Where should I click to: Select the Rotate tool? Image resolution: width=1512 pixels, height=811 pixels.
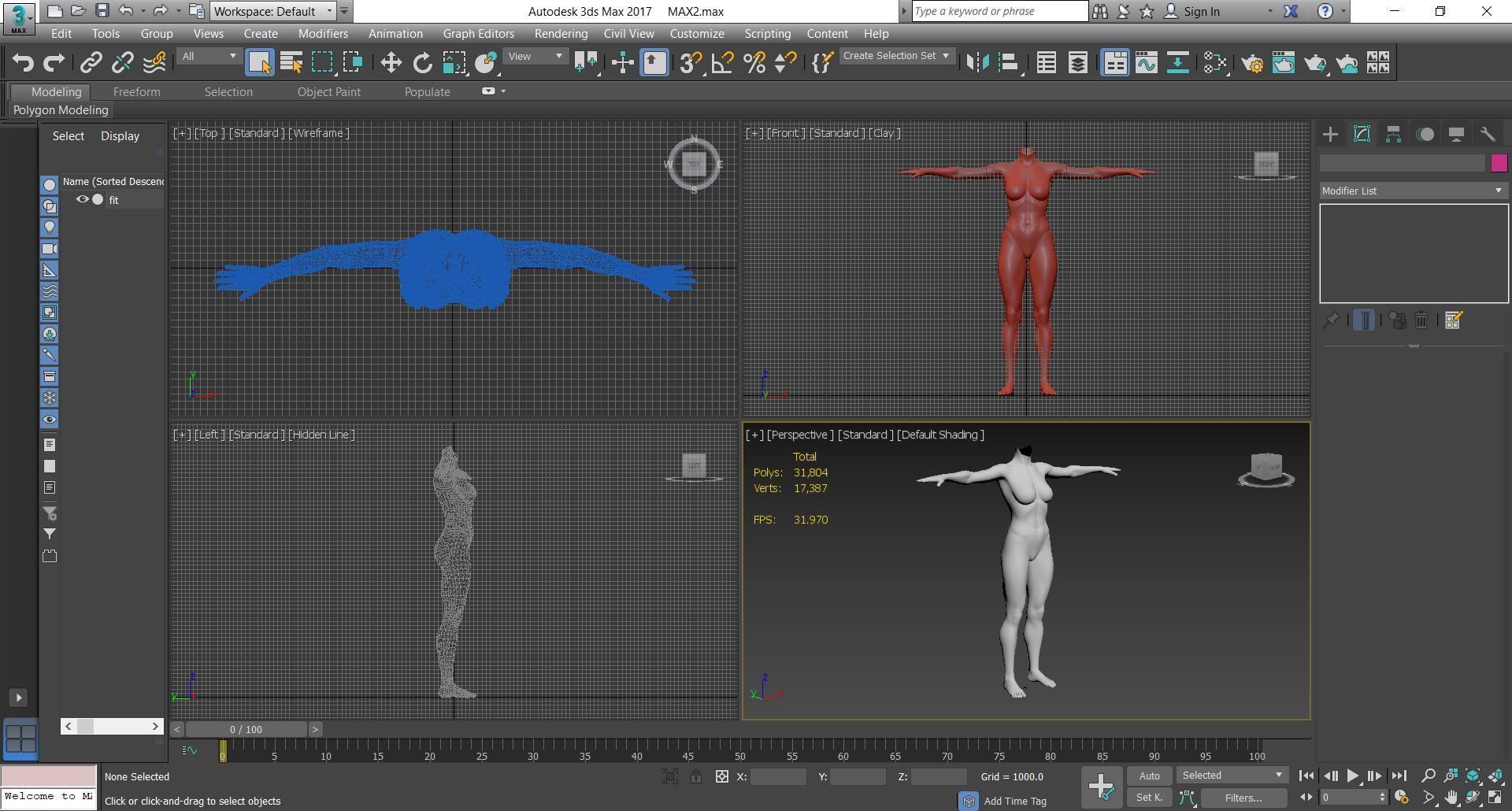point(422,62)
